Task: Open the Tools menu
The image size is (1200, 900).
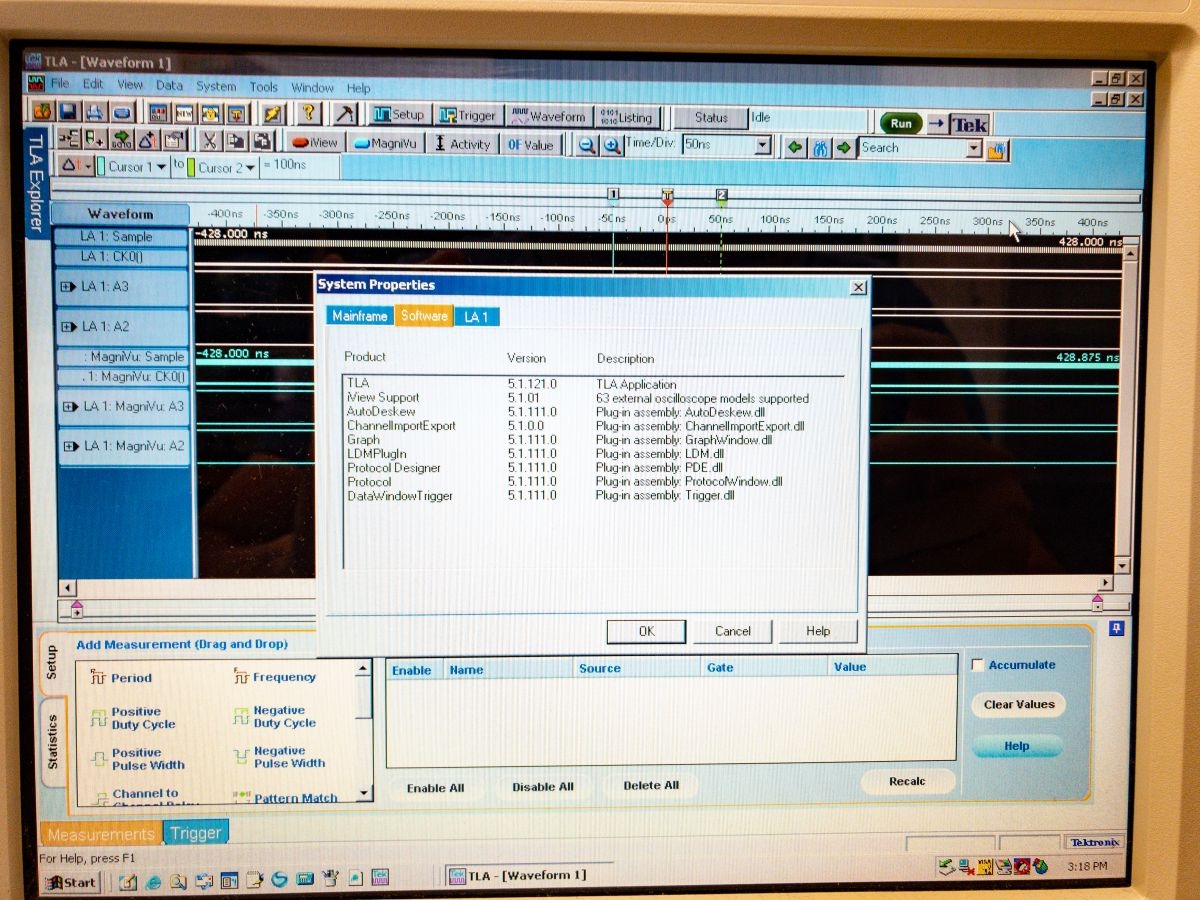Action: [264, 87]
